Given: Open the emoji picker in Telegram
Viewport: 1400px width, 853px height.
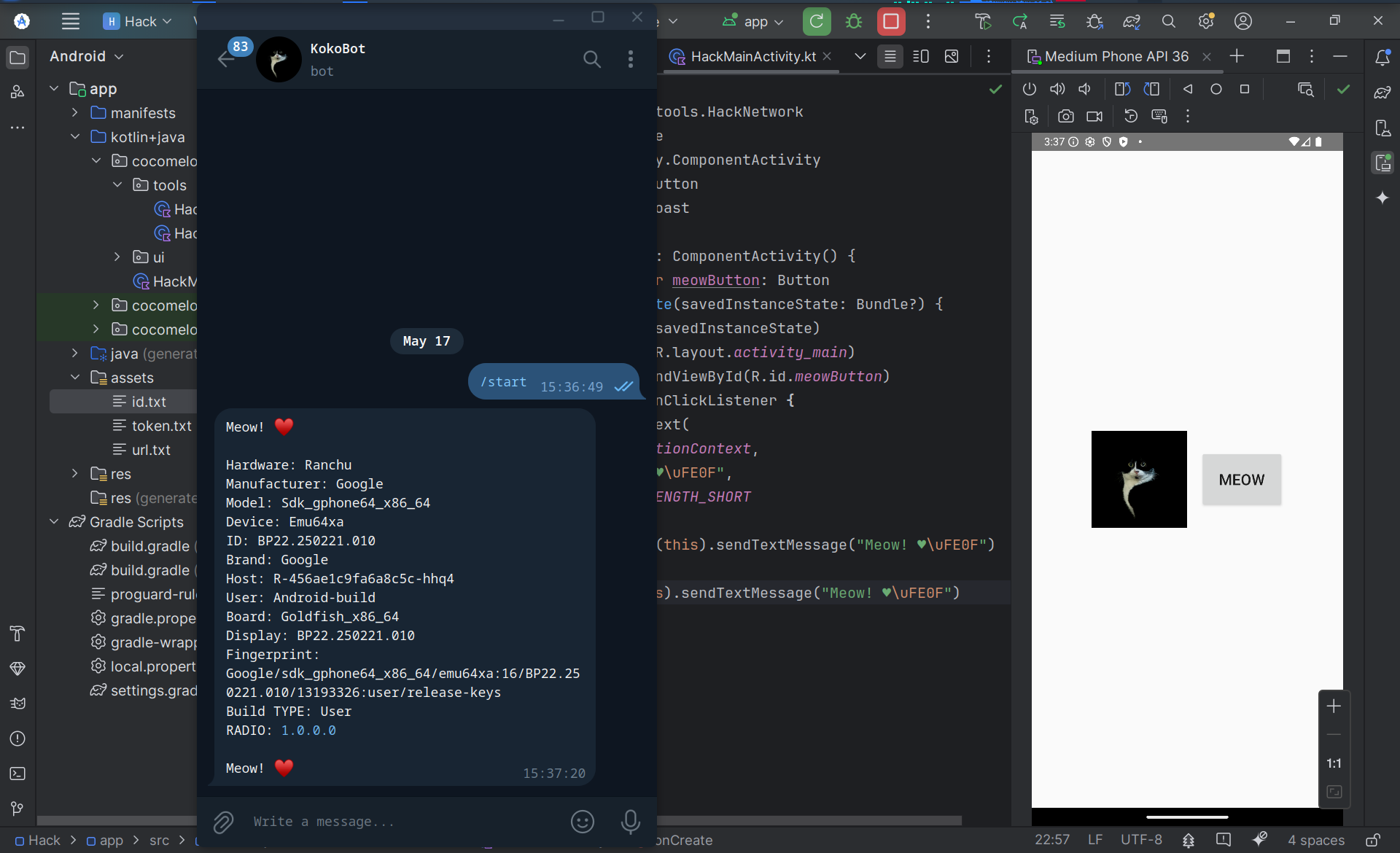Looking at the screenshot, I should pos(583,822).
